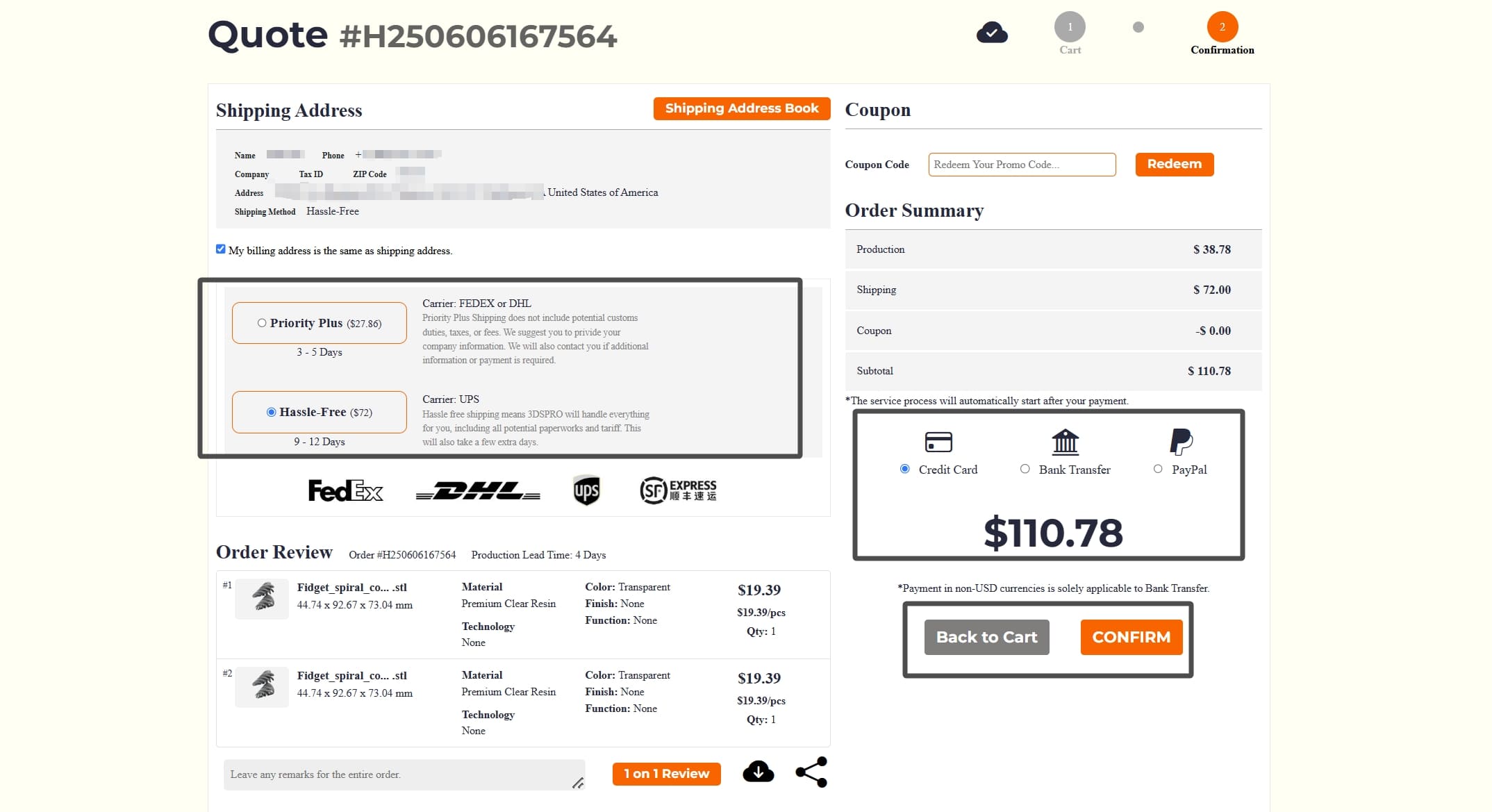Click the cloud checkmark progress icon
This screenshot has height=812, width=1492.
coord(992,31)
